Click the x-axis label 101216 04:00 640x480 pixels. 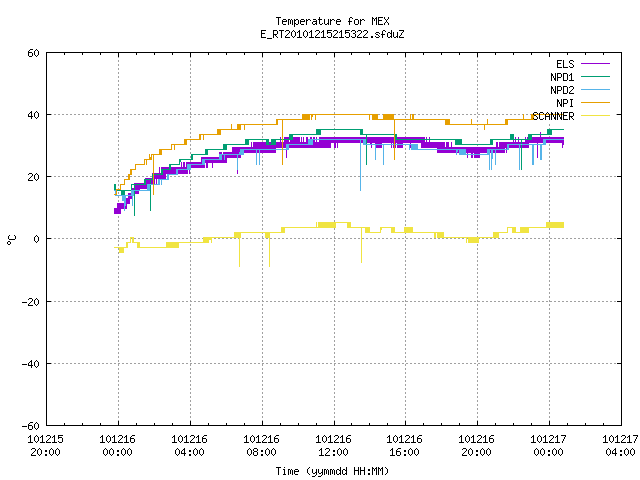[189, 446]
